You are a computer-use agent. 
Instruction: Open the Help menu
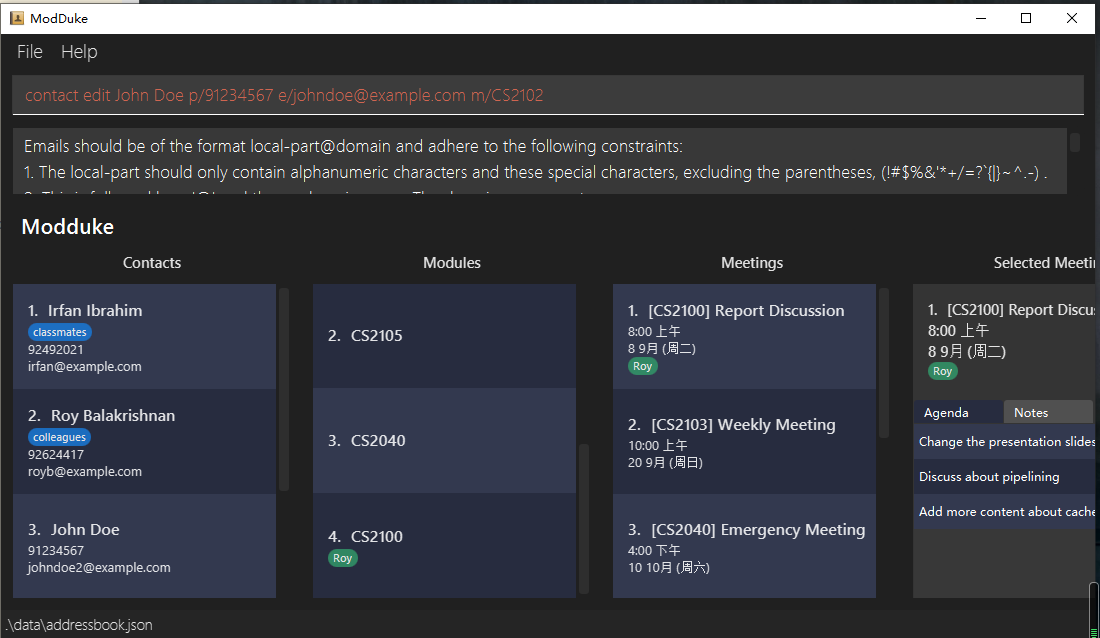point(79,52)
